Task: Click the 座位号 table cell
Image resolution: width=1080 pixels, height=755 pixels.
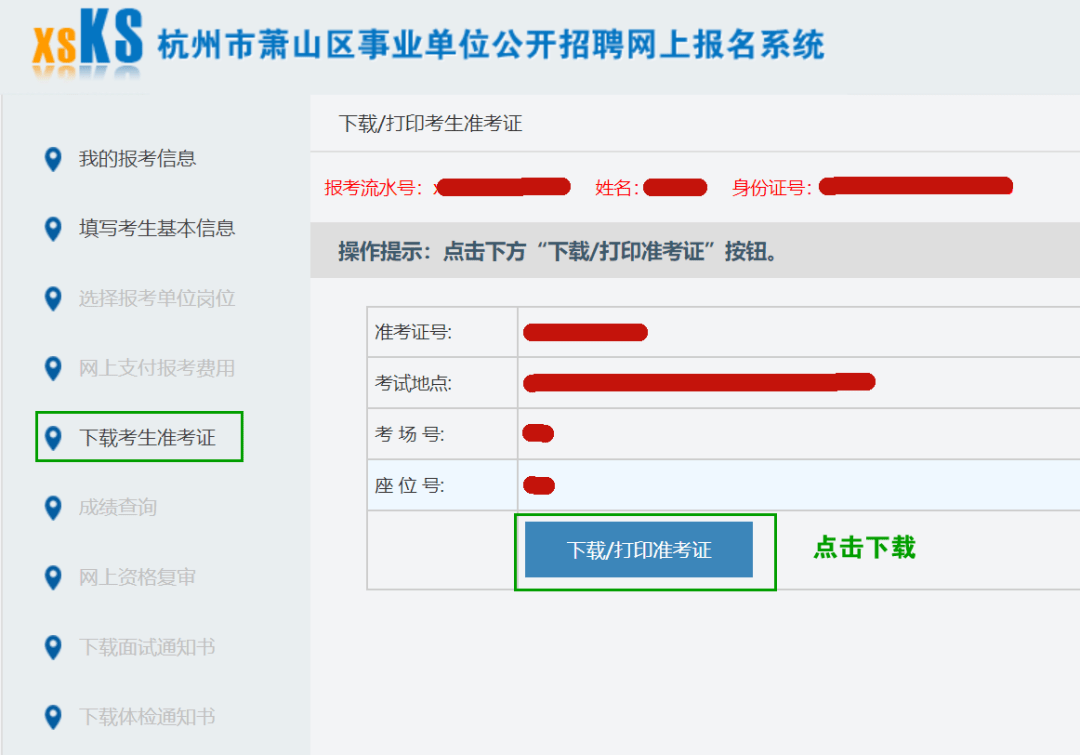Action: click(x=442, y=486)
